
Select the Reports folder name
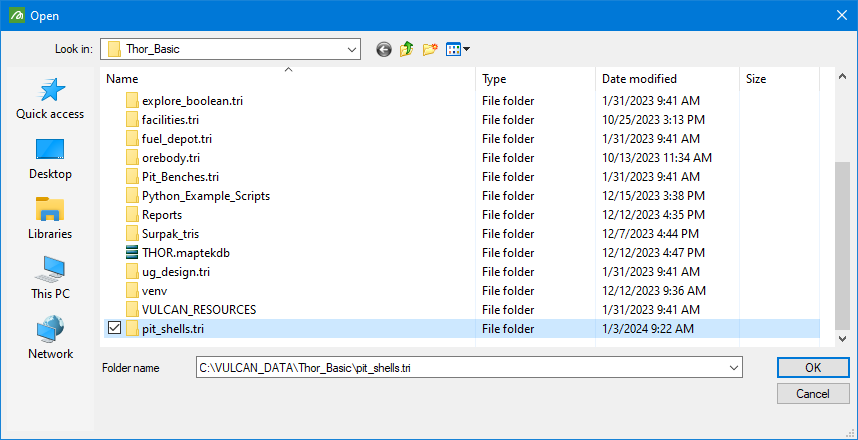click(x=162, y=215)
